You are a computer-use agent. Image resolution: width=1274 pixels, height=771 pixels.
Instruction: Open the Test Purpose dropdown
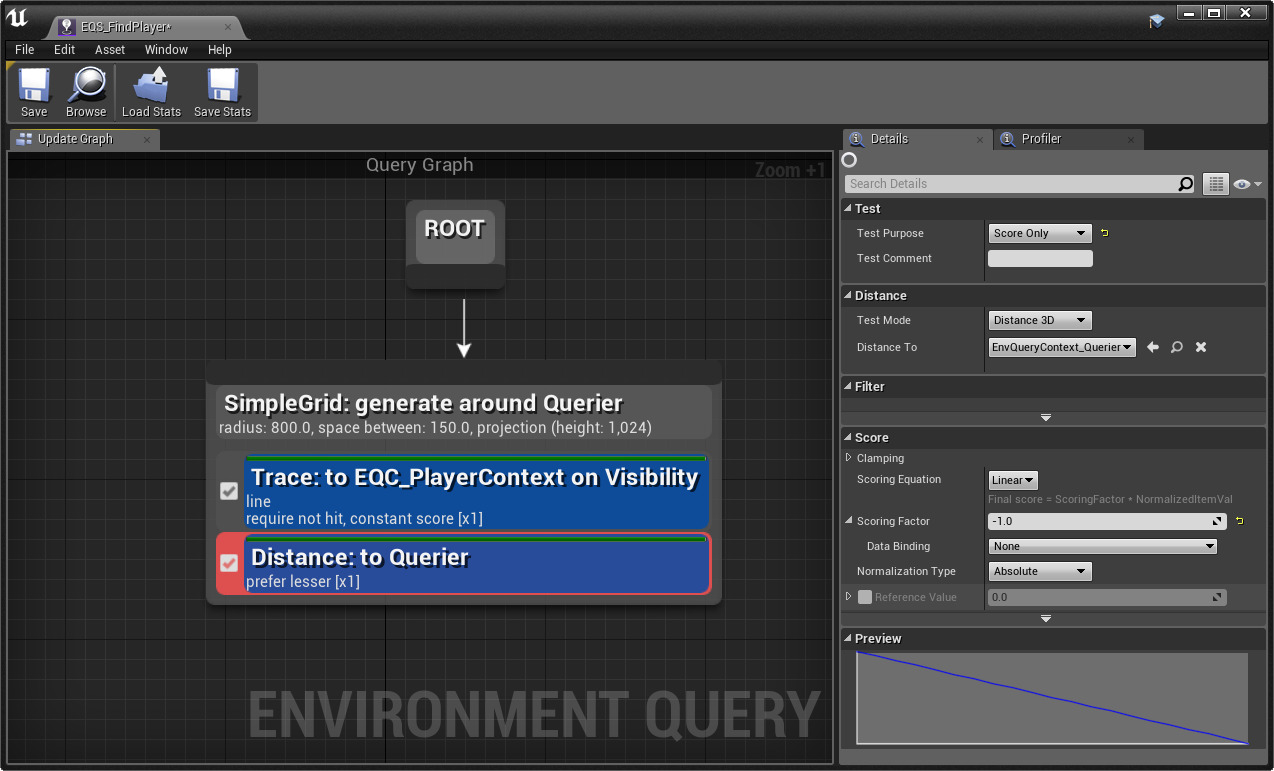1039,233
